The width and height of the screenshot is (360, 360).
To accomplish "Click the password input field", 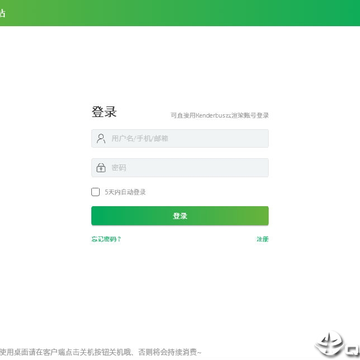I will tap(180, 168).
